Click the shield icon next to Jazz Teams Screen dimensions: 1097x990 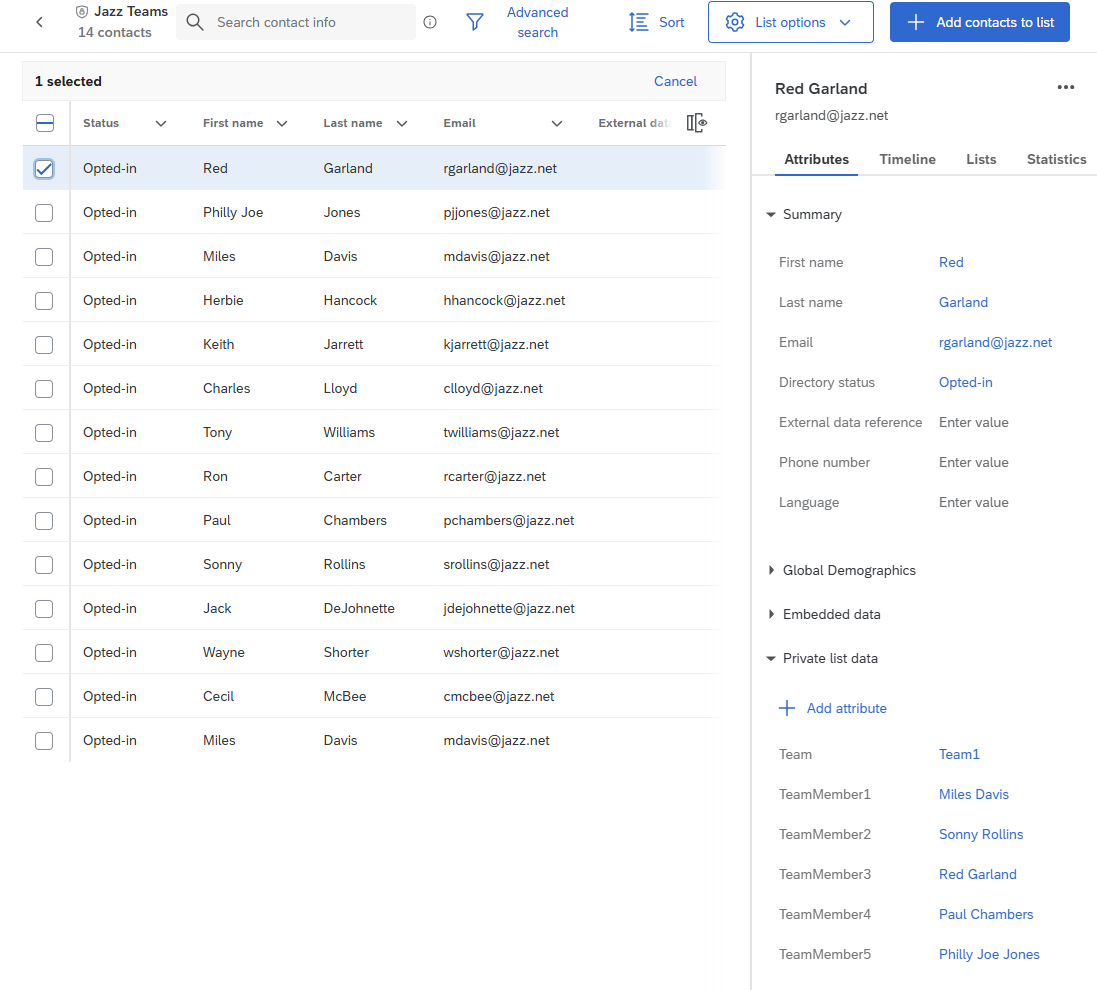point(82,12)
